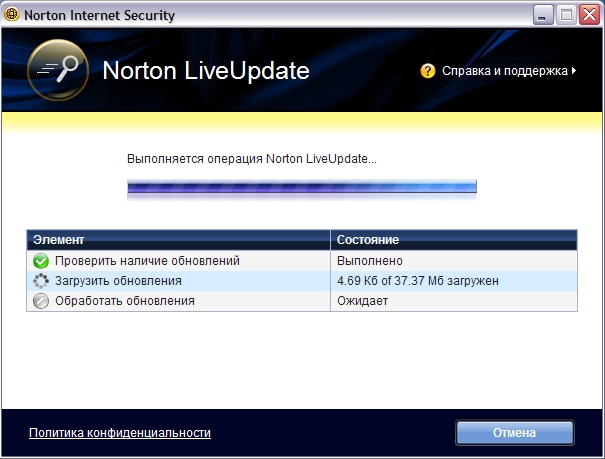Open the Политика конфиденциальности link

120,433
